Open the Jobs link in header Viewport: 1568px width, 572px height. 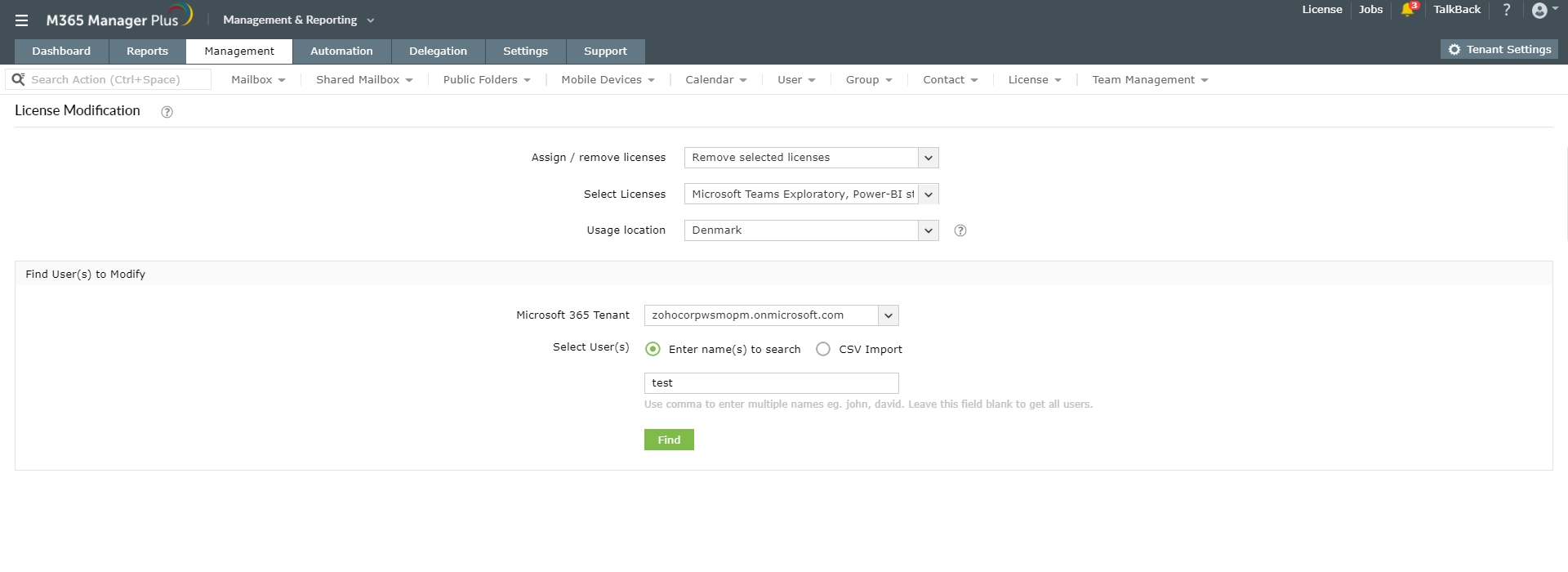point(1370,10)
